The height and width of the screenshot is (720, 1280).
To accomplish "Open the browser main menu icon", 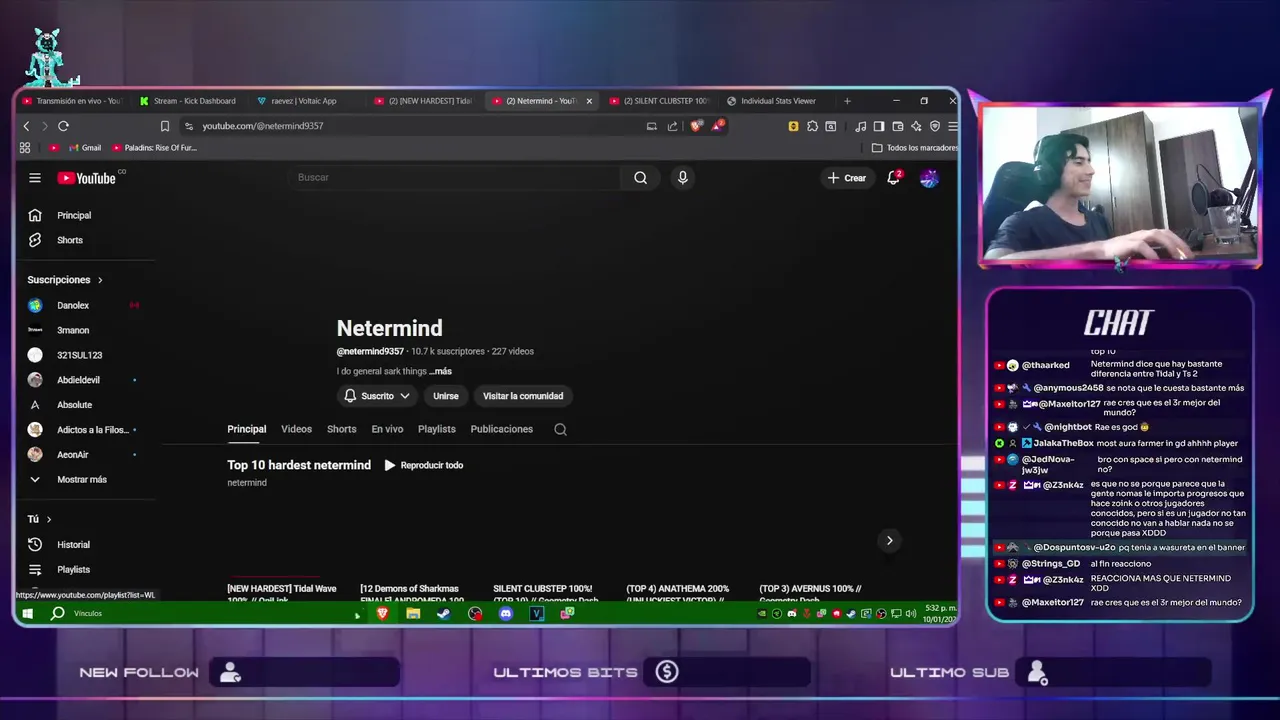I will [953, 126].
